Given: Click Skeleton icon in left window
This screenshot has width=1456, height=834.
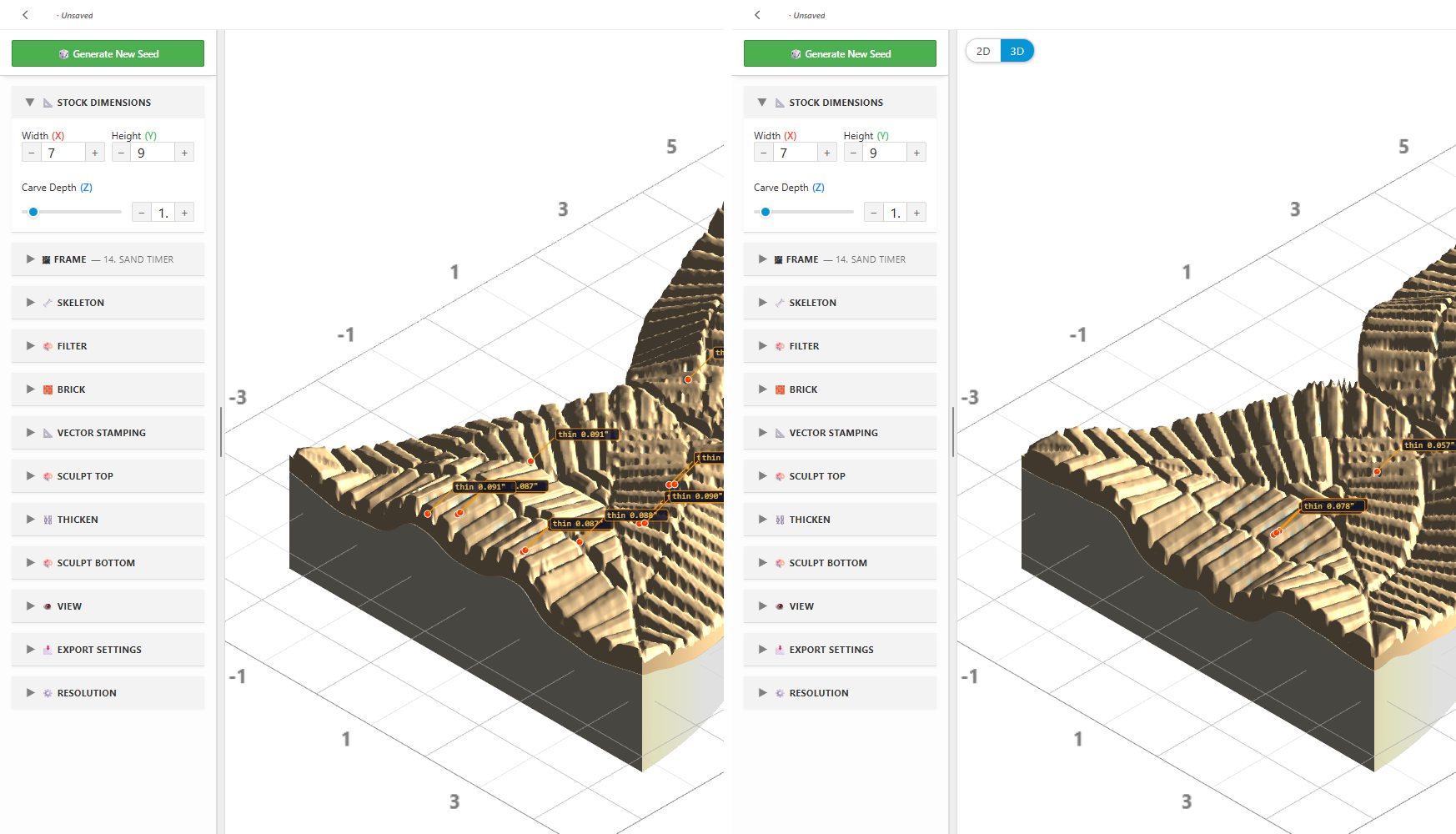Looking at the screenshot, I should [48, 303].
